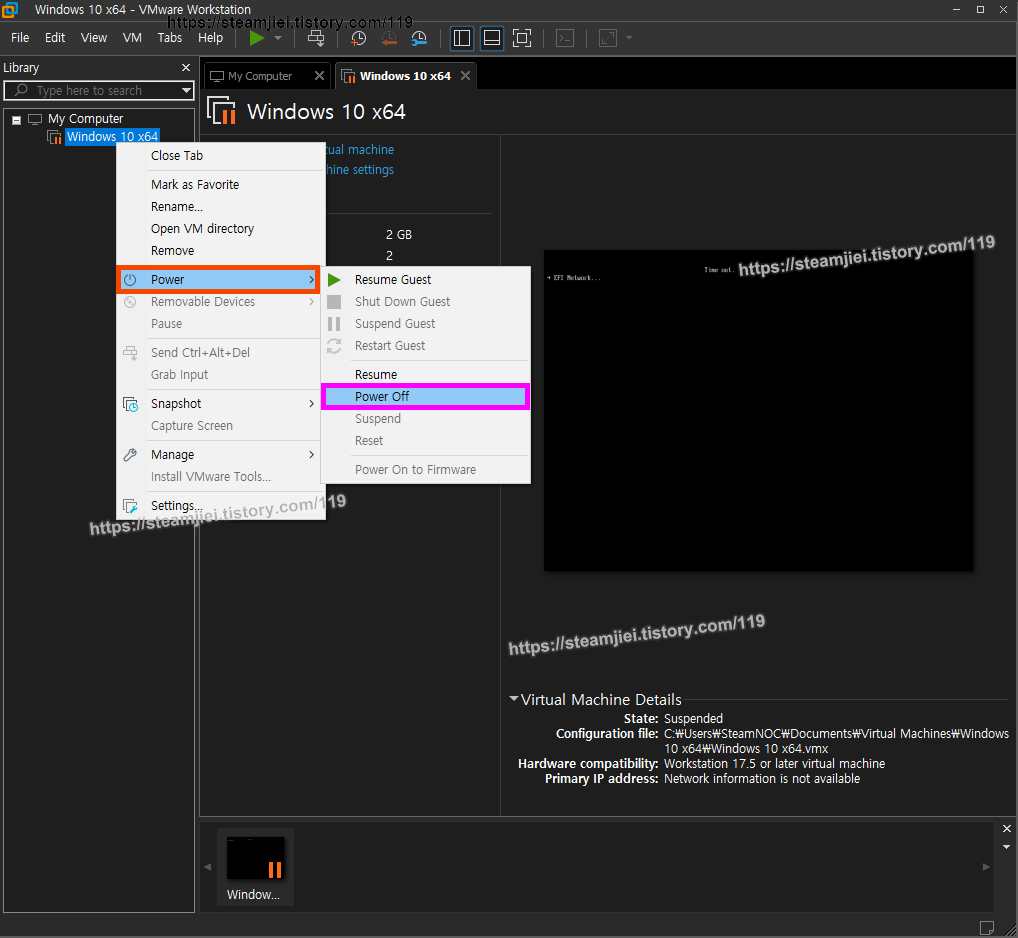The height and width of the screenshot is (938, 1018).
Task: Click the Settings menu item icon
Action: 130,506
